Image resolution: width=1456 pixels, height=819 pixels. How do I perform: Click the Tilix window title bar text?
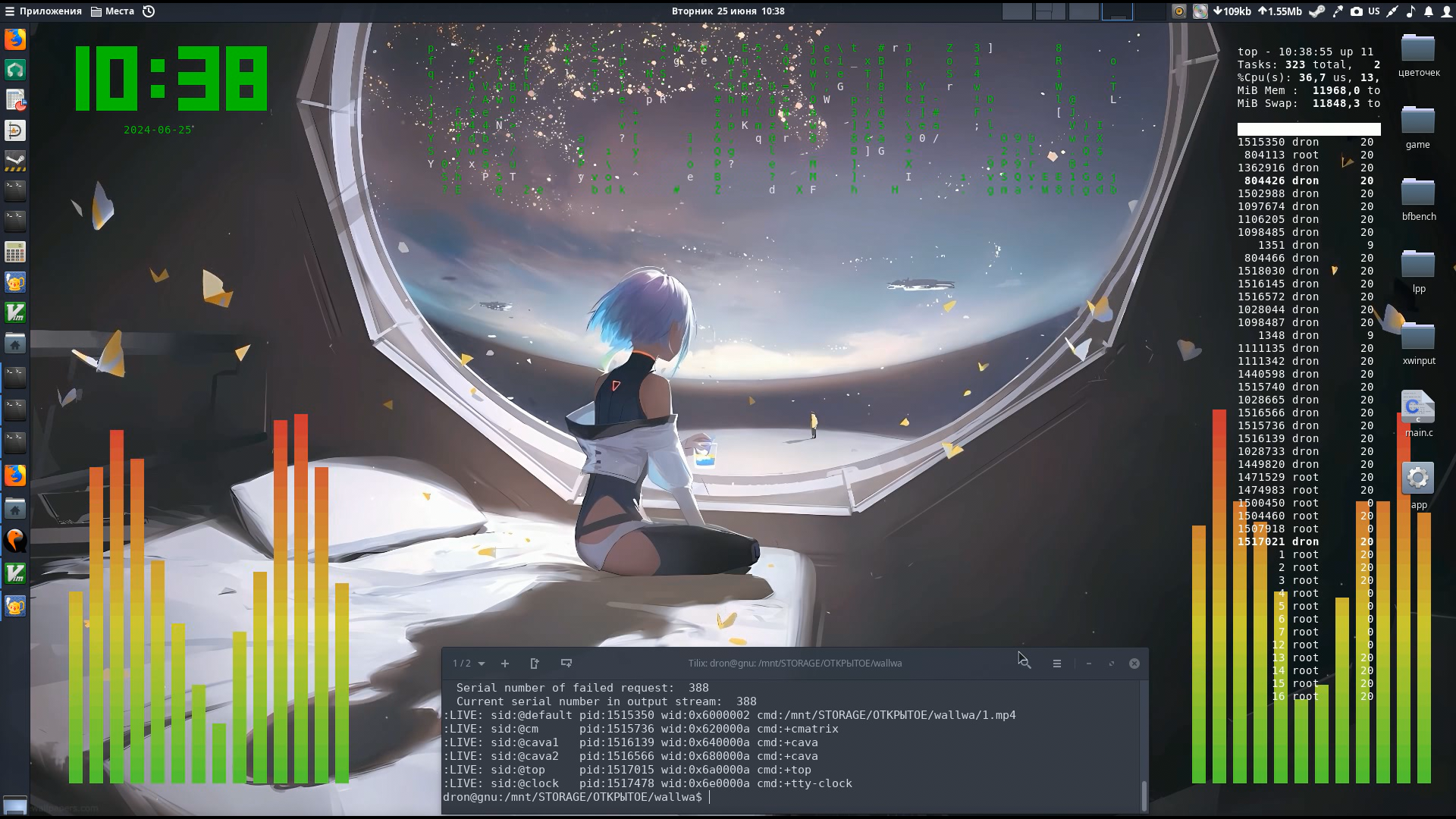click(x=795, y=664)
